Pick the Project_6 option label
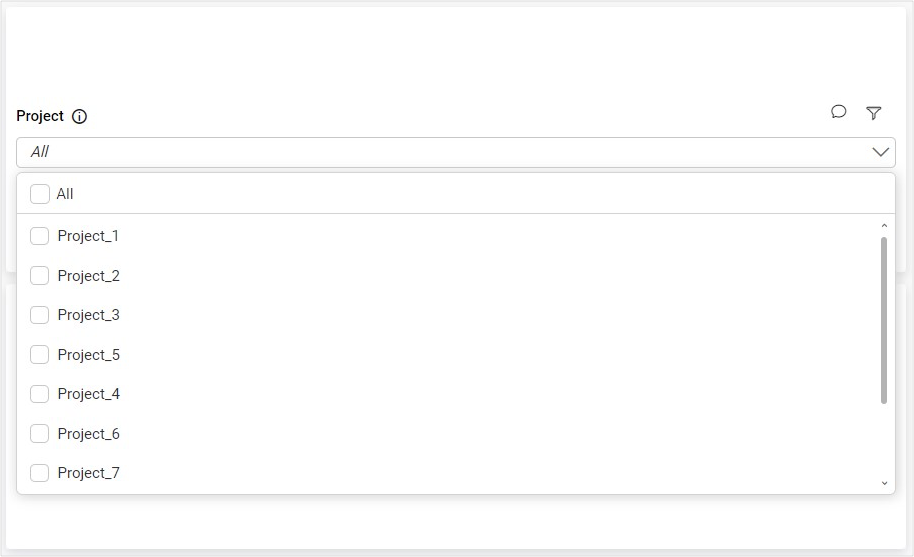Screen dimensions: 914x557 [88, 434]
